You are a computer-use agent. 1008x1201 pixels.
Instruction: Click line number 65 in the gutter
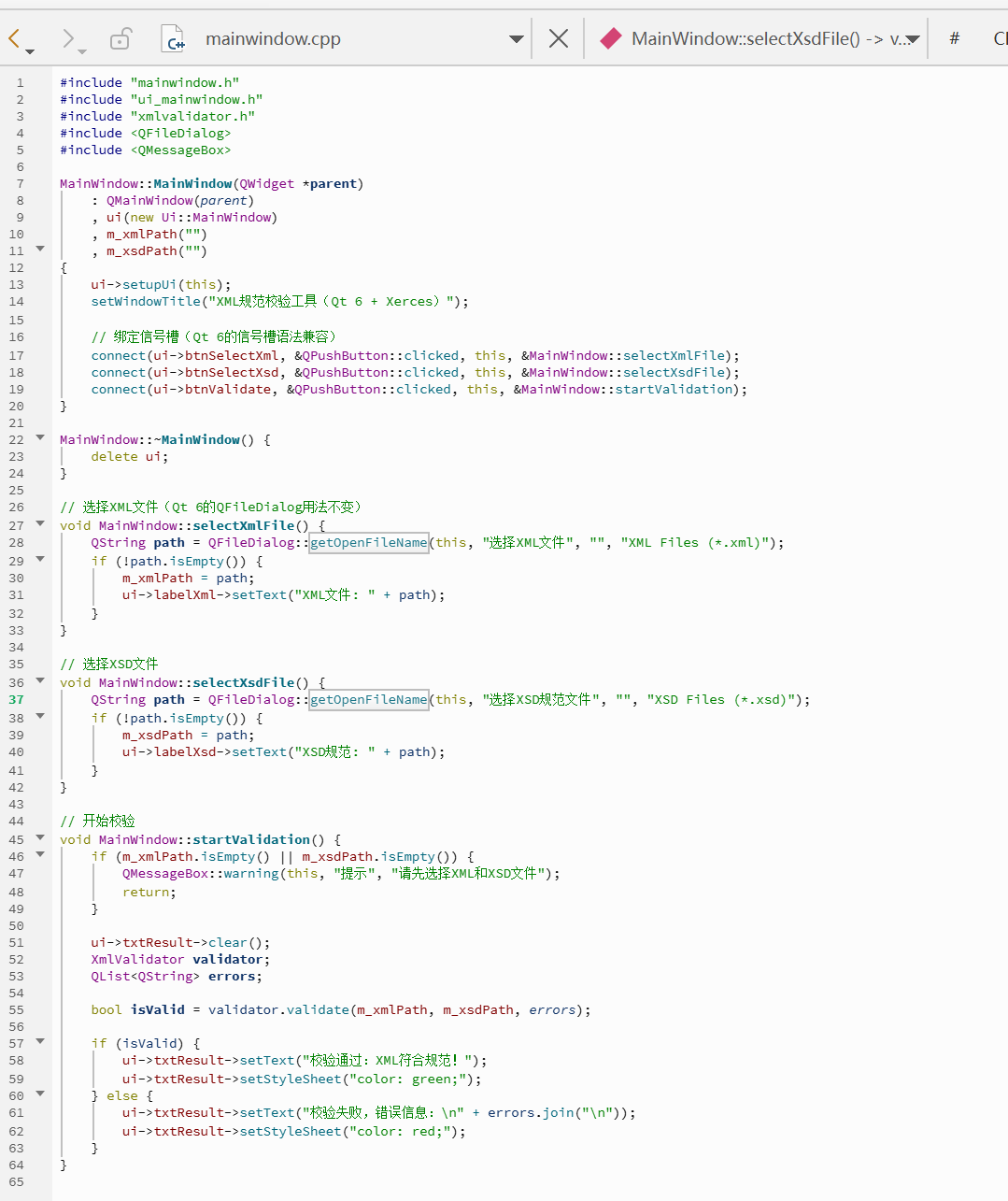[17, 1181]
